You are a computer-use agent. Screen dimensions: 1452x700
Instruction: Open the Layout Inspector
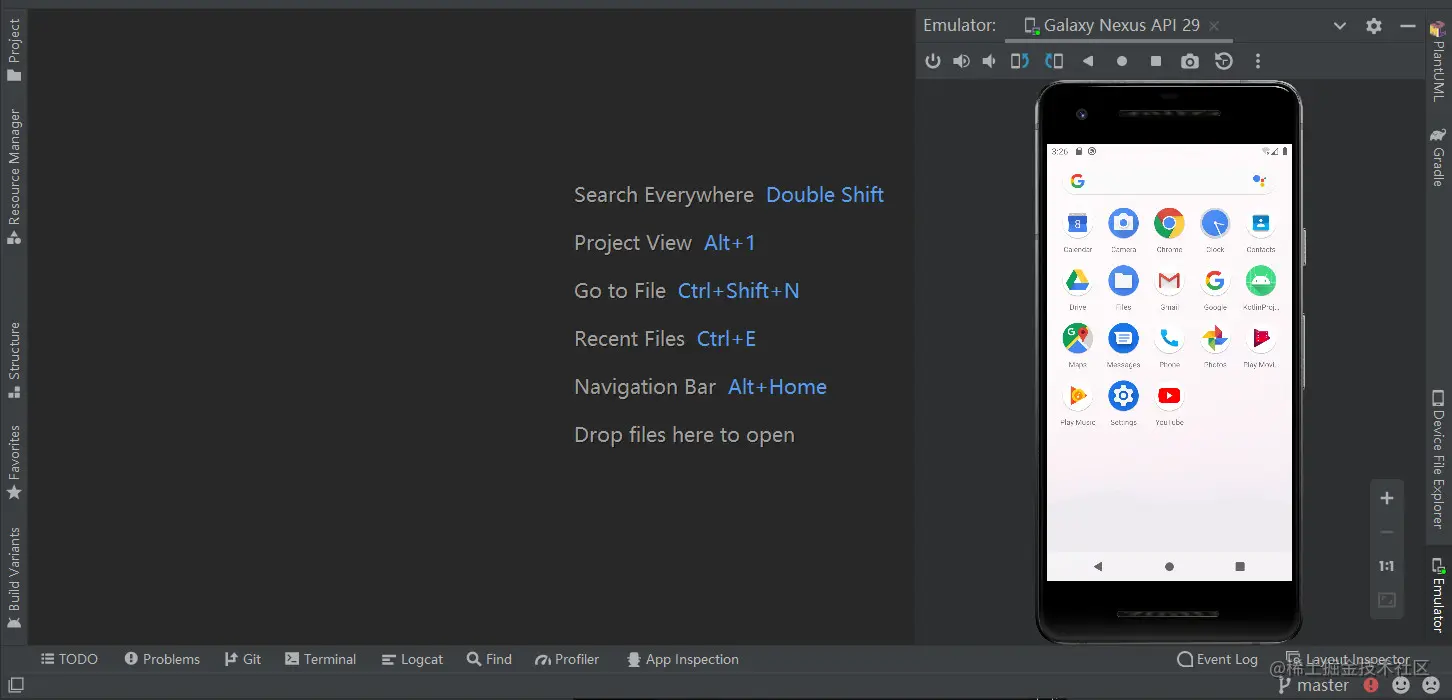pyautogui.click(x=1352, y=659)
